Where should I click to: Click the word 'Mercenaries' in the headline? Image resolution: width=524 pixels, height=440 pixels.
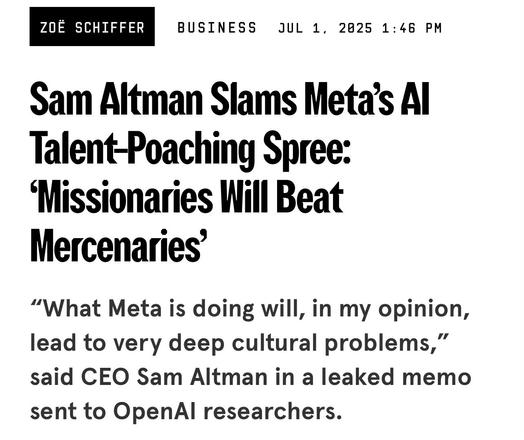point(119,246)
